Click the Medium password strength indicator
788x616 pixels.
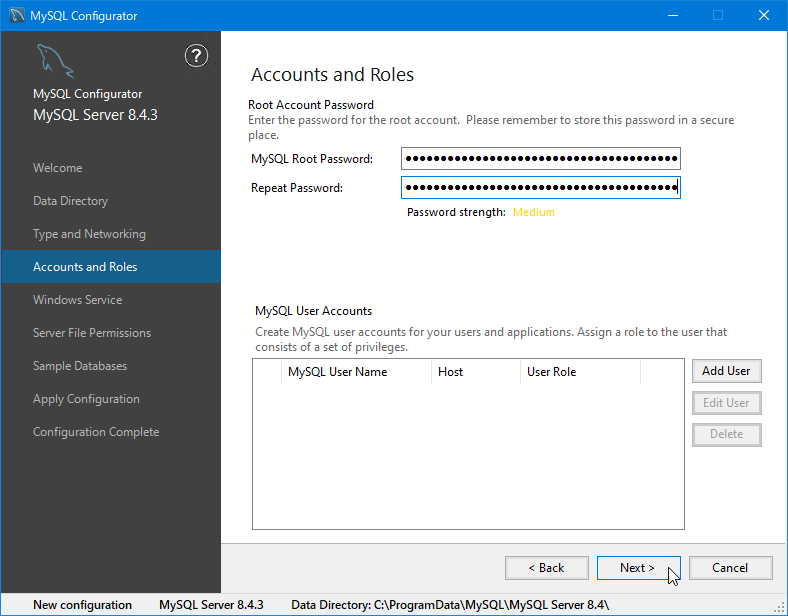coord(534,212)
